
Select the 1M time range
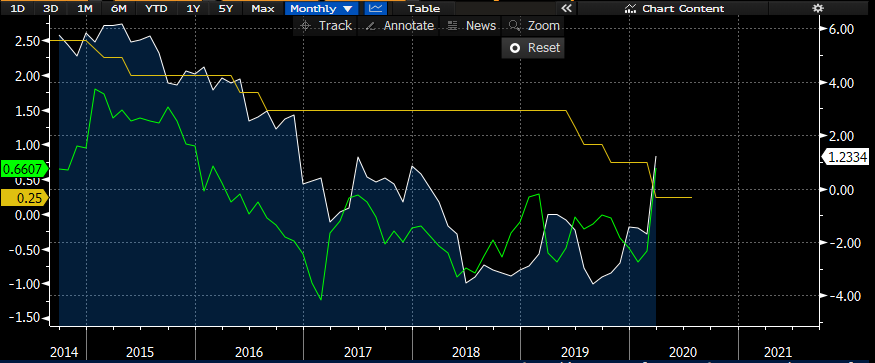[x=85, y=8]
